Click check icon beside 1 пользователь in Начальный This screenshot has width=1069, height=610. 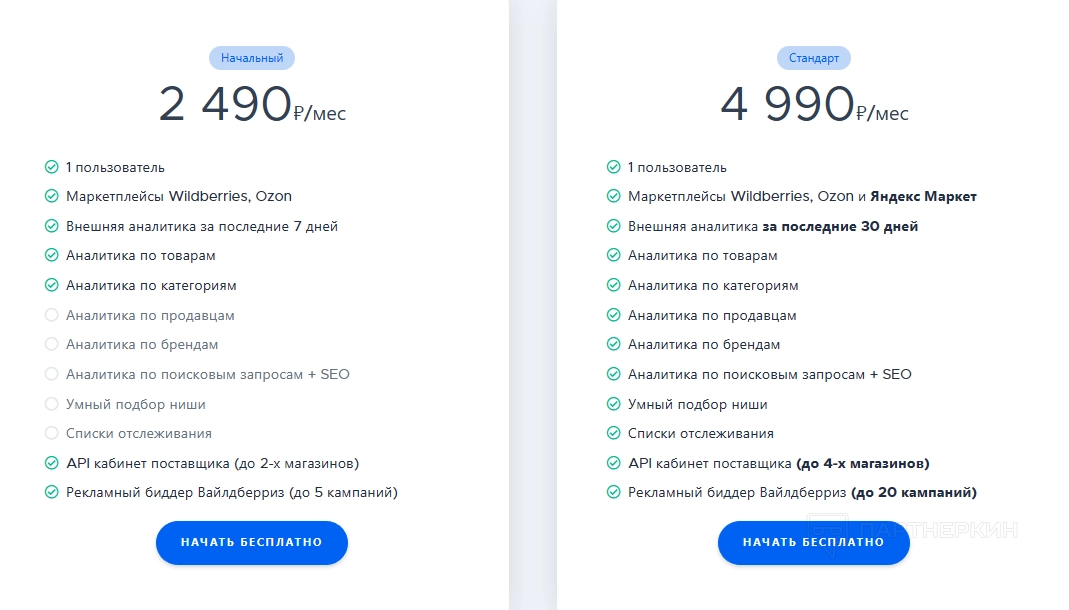click(52, 167)
